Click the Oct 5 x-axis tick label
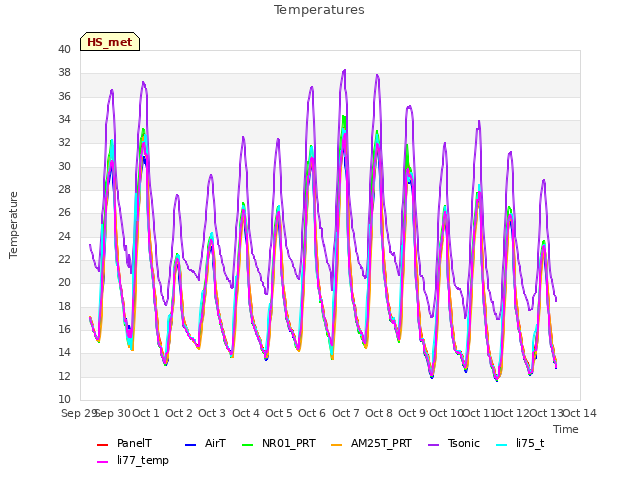 click(x=279, y=413)
